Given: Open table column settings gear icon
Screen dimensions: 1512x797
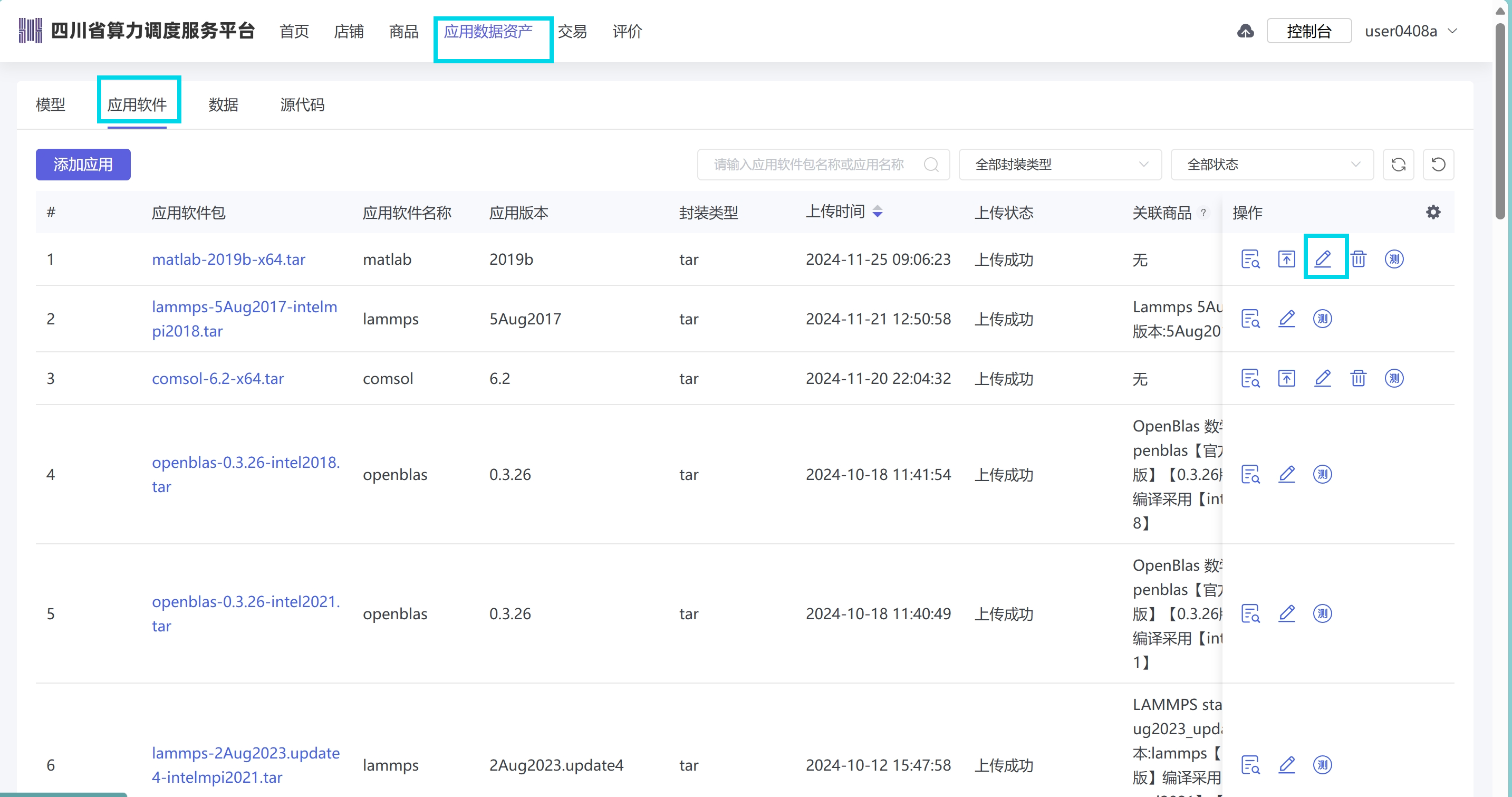Looking at the screenshot, I should coord(1433,213).
